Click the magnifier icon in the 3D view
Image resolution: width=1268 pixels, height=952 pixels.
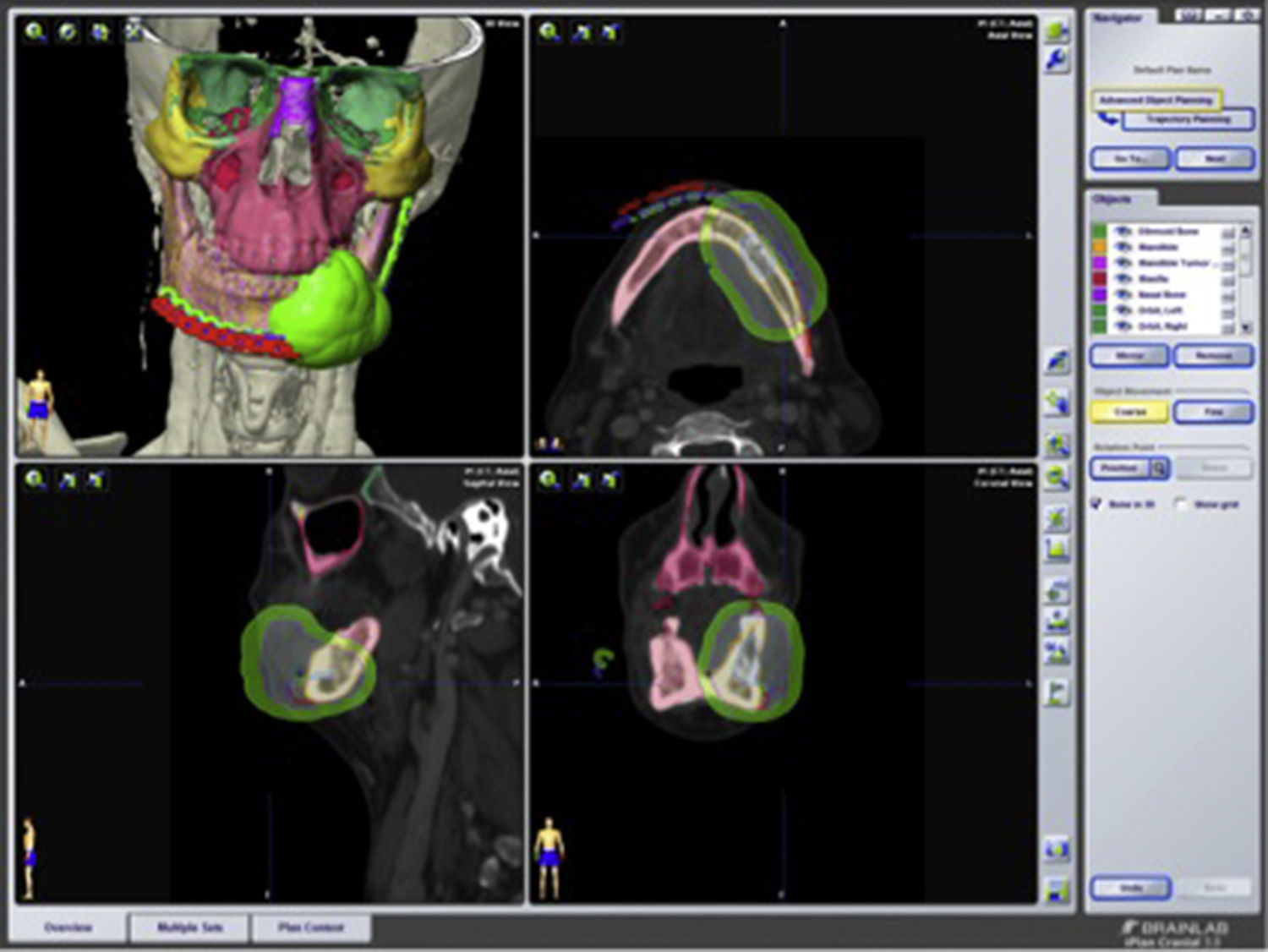pyautogui.click(x=36, y=32)
